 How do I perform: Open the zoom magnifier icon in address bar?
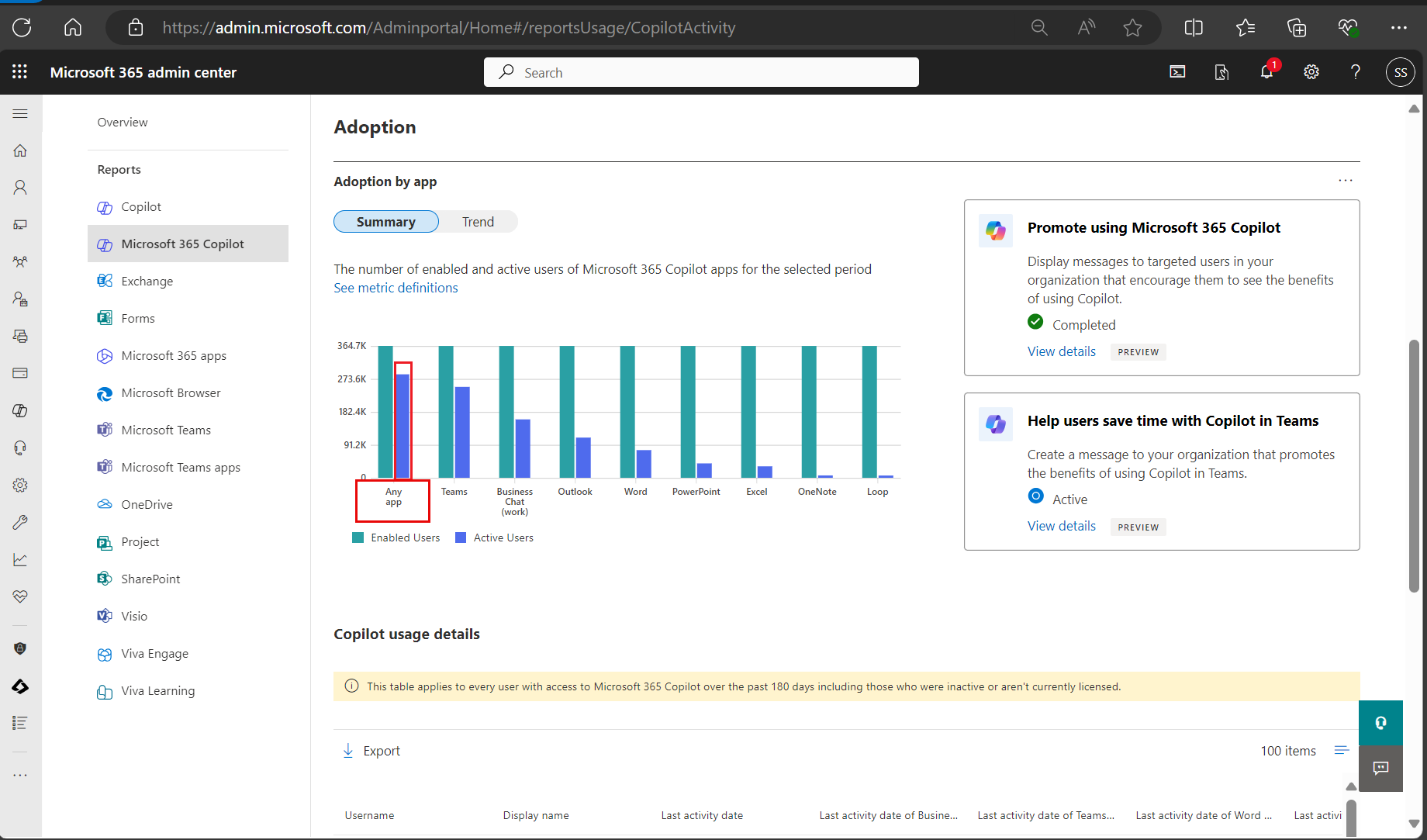[1039, 28]
